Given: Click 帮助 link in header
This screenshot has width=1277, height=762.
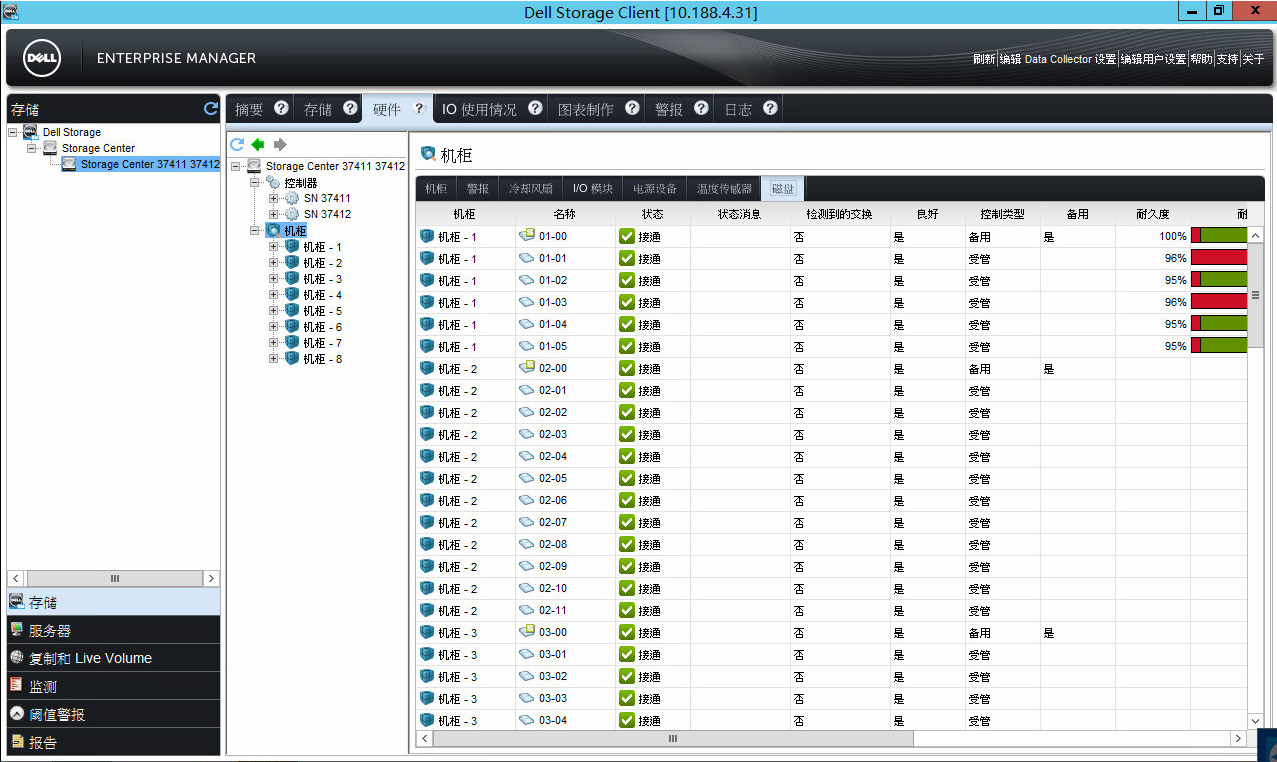Looking at the screenshot, I should (1201, 59).
